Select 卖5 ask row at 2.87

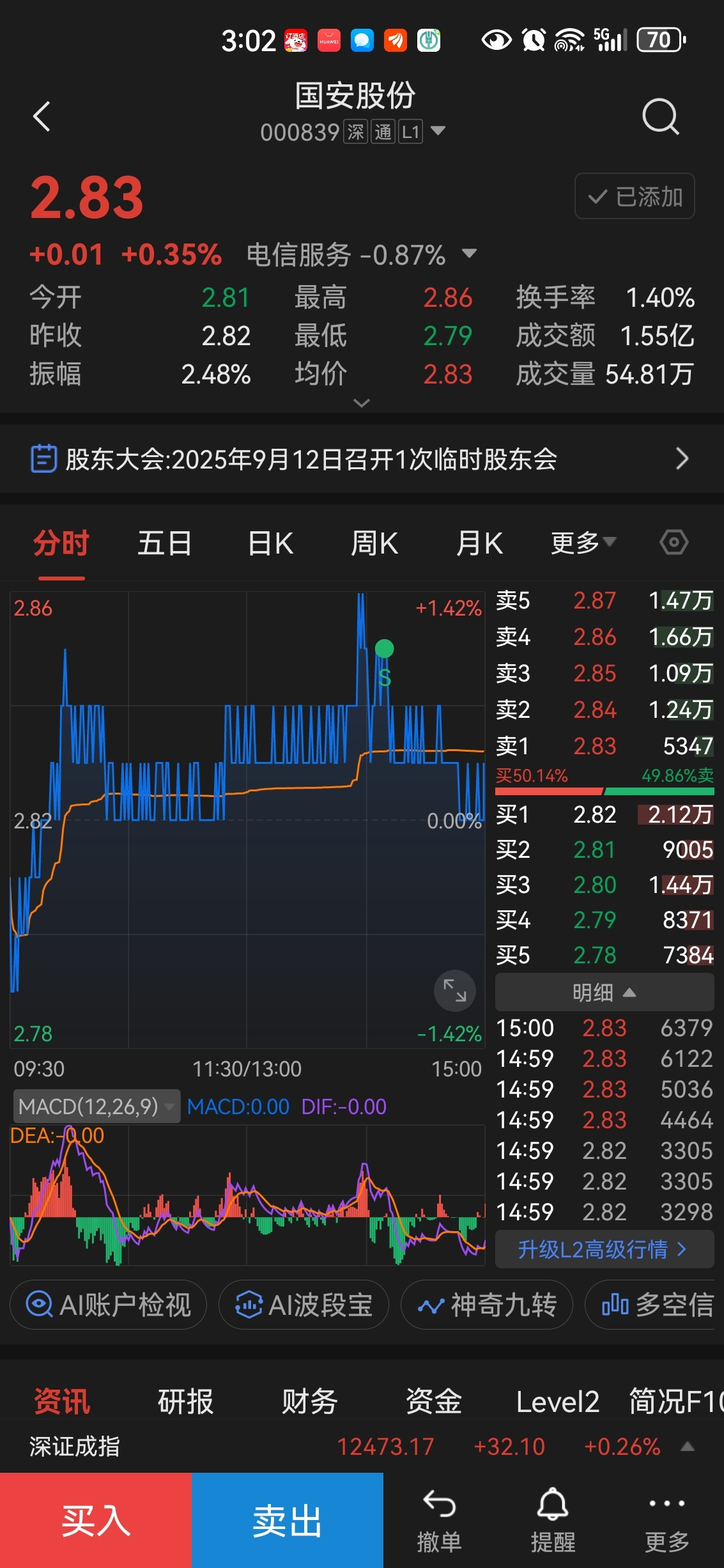coord(605,601)
